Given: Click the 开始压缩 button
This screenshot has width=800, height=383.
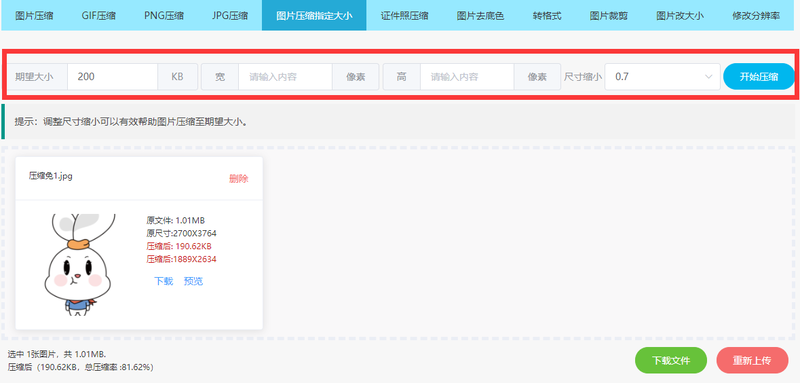Looking at the screenshot, I should pyautogui.click(x=759, y=77).
